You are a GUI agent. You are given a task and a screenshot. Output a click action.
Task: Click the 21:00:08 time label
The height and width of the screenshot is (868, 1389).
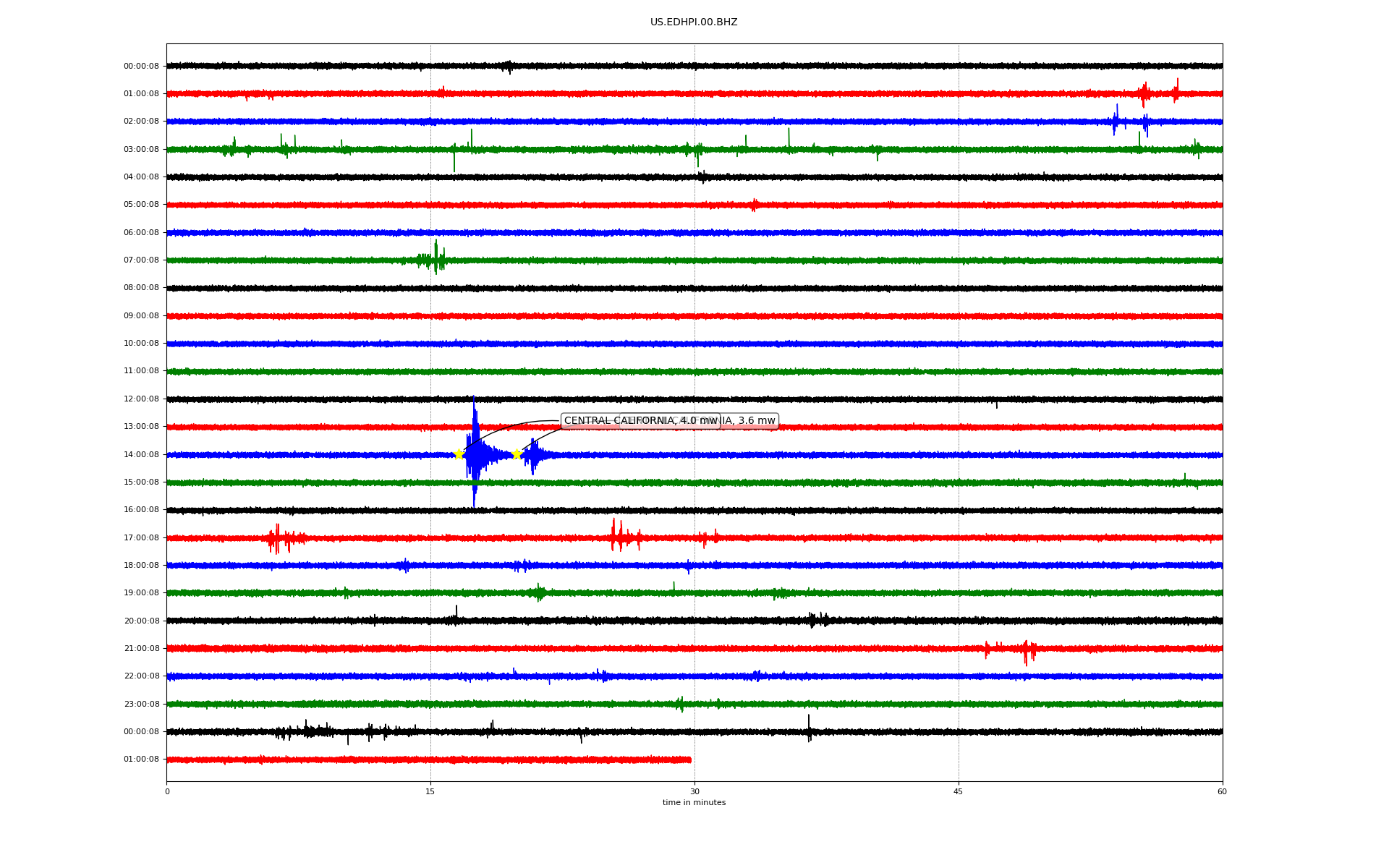(x=141, y=648)
